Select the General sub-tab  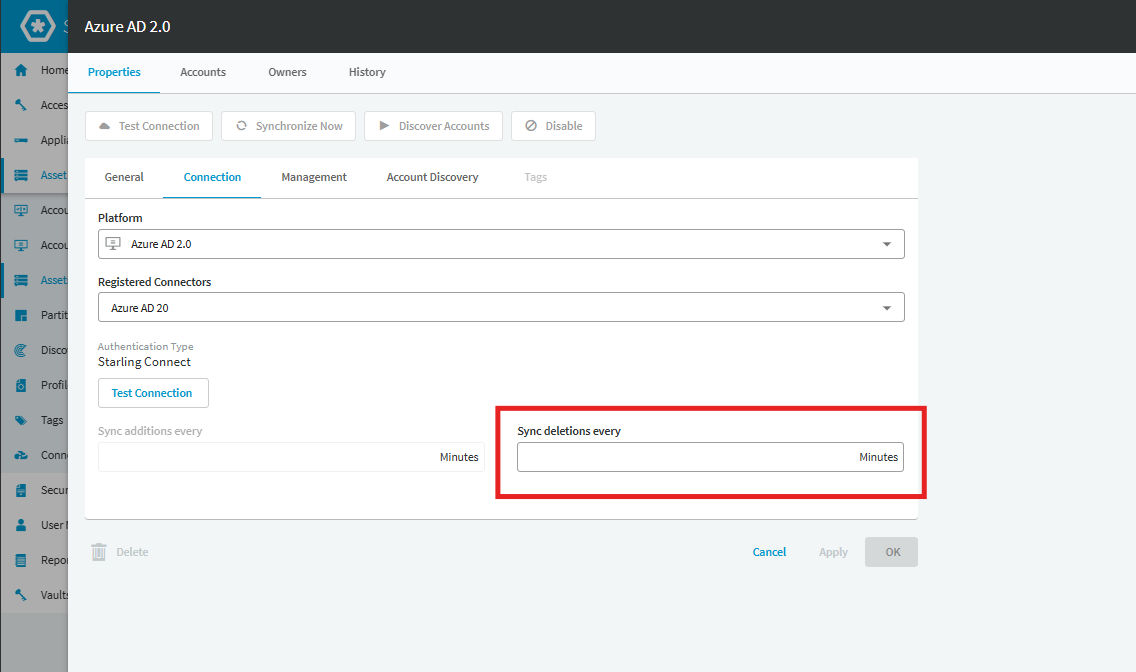coord(124,177)
